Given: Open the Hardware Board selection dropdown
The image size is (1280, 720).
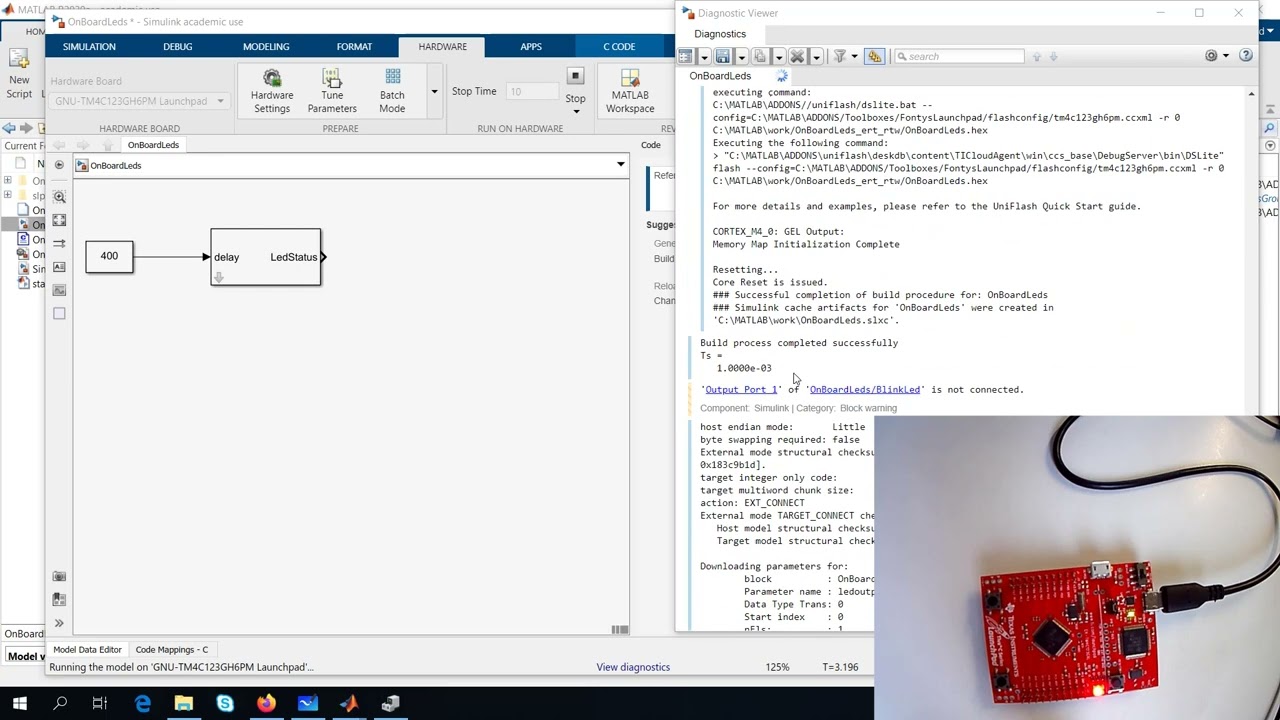Looking at the screenshot, I should pos(139,101).
